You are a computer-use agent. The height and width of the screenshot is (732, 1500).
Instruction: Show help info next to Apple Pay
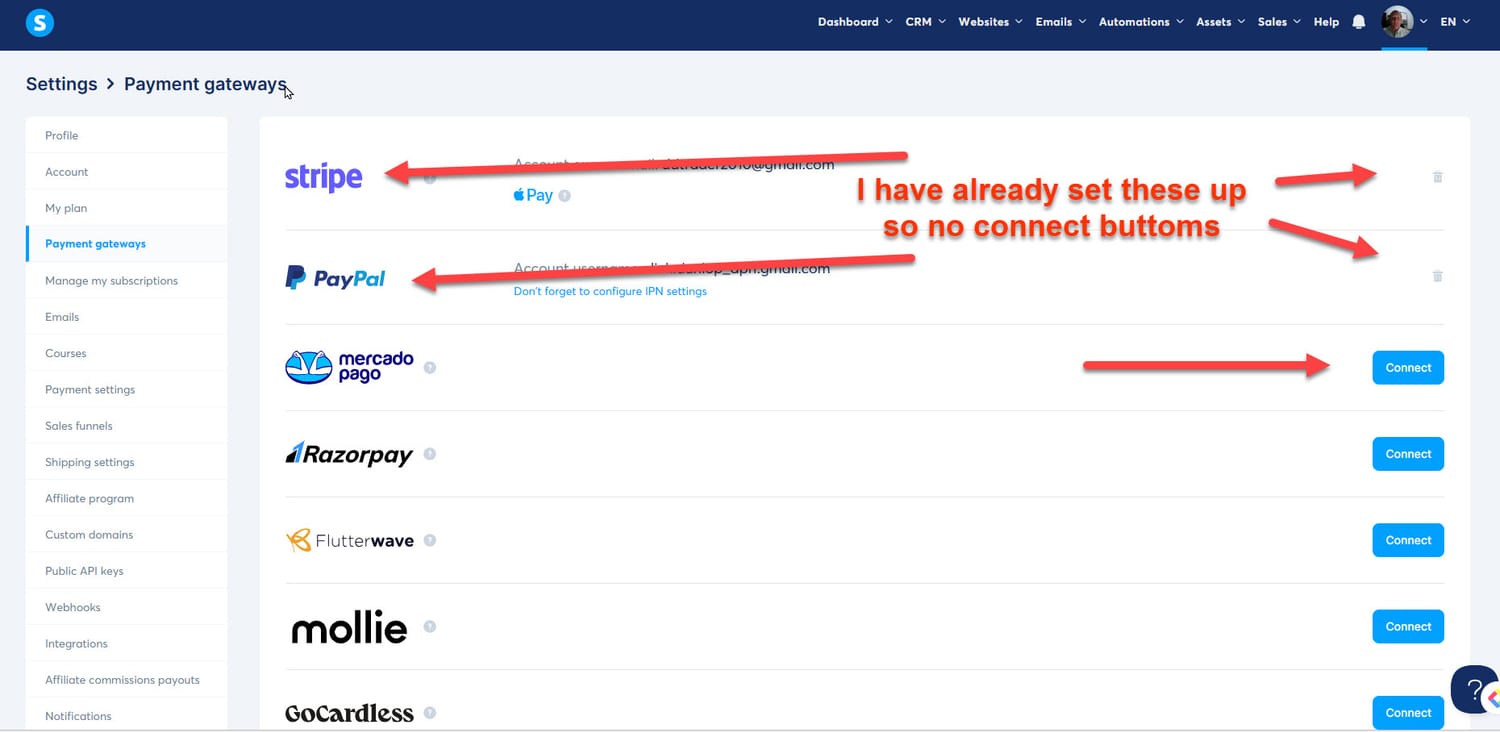click(564, 196)
